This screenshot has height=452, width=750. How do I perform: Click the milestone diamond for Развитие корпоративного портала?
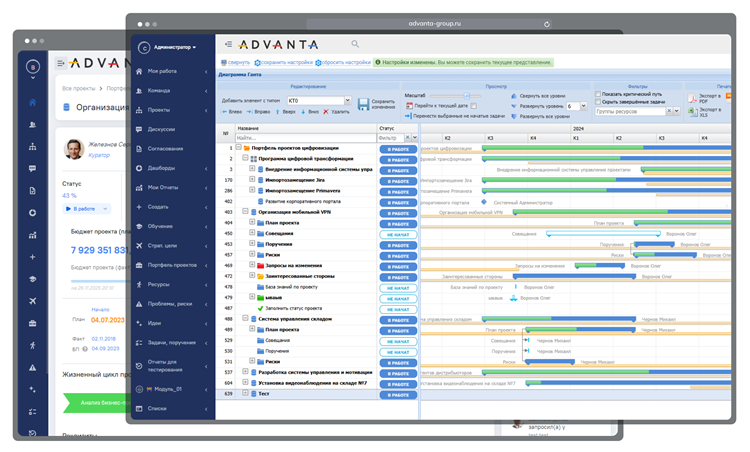click(x=484, y=202)
